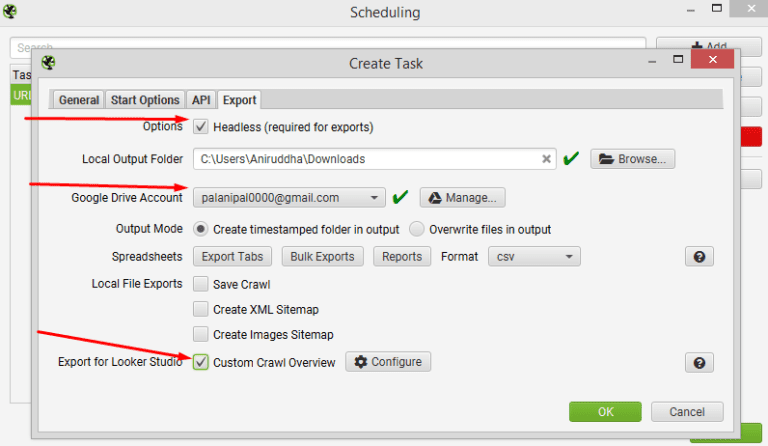
Task: Switch to the General tab
Action: click(79, 100)
